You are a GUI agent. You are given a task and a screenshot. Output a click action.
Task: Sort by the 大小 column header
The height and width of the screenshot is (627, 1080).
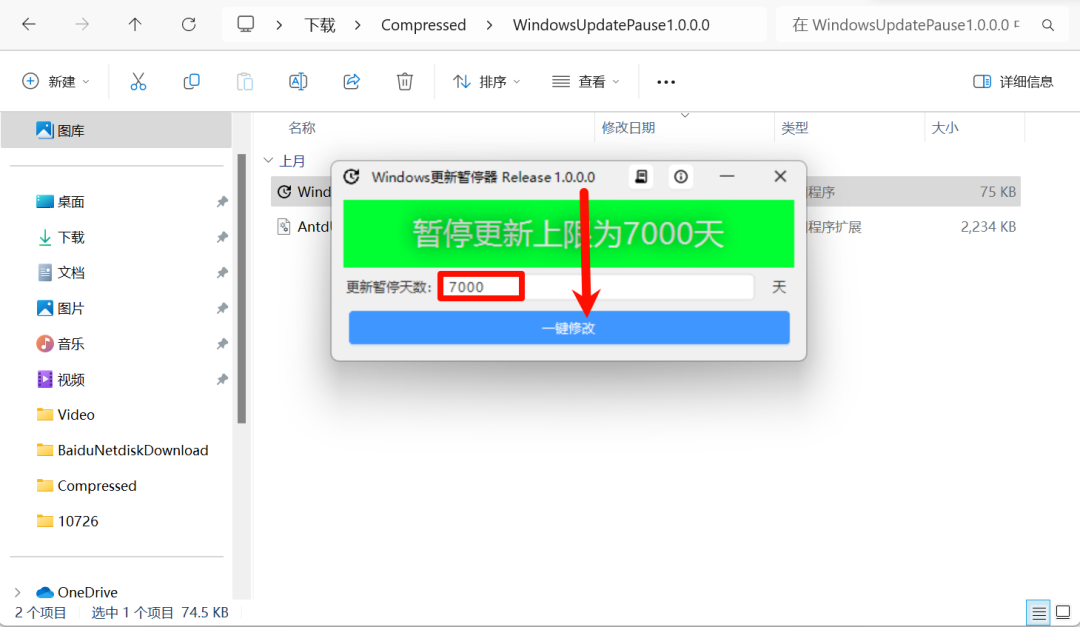point(945,127)
